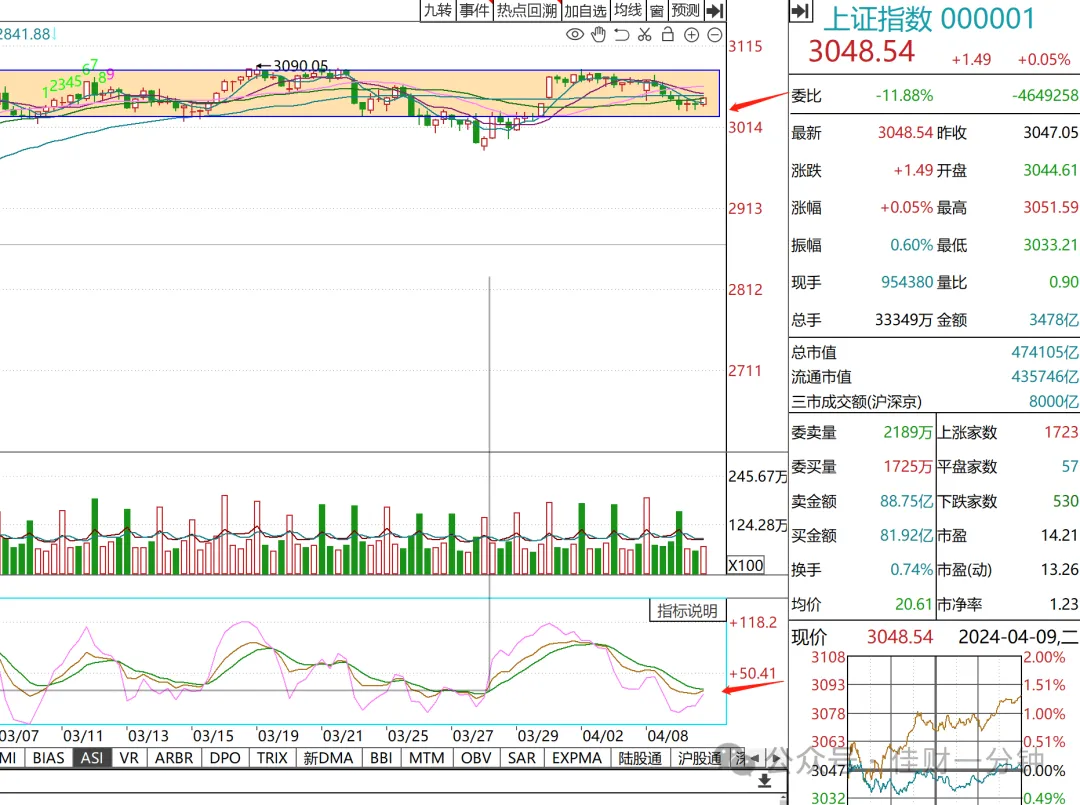Image resolution: width=1080 pixels, height=805 pixels.
Task: Select the scissors cut tool
Action: [x=645, y=34]
